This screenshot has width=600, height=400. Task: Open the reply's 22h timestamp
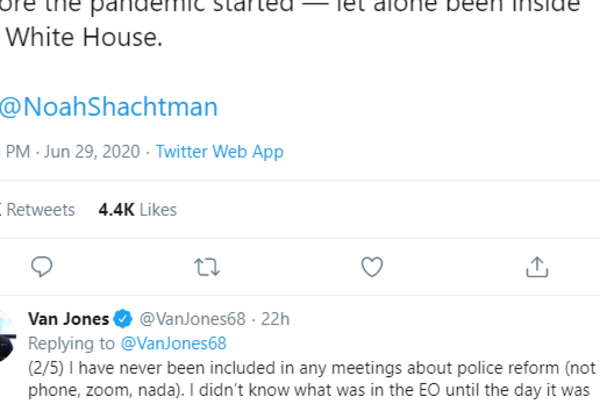pyautogui.click(x=275, y=319)
